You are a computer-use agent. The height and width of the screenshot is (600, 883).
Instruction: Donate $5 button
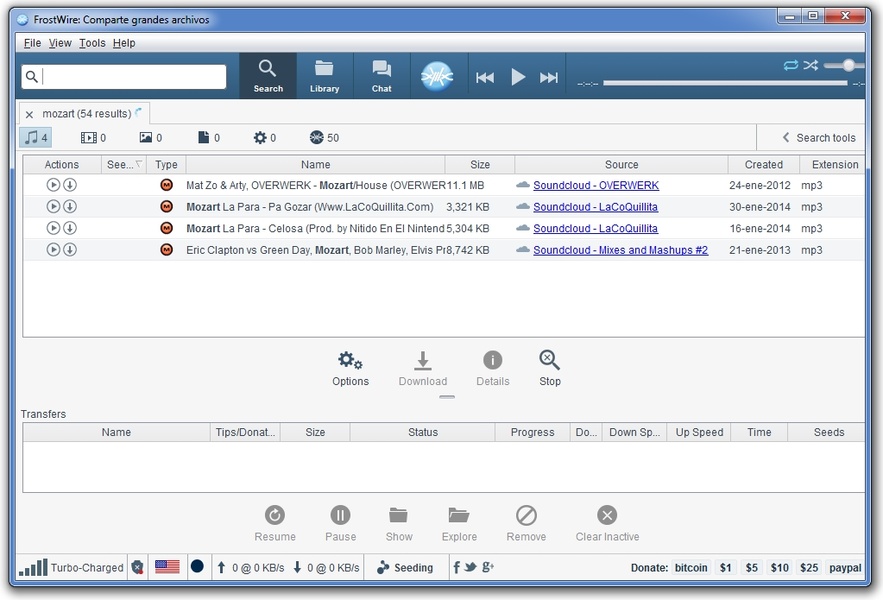point(752,567)
